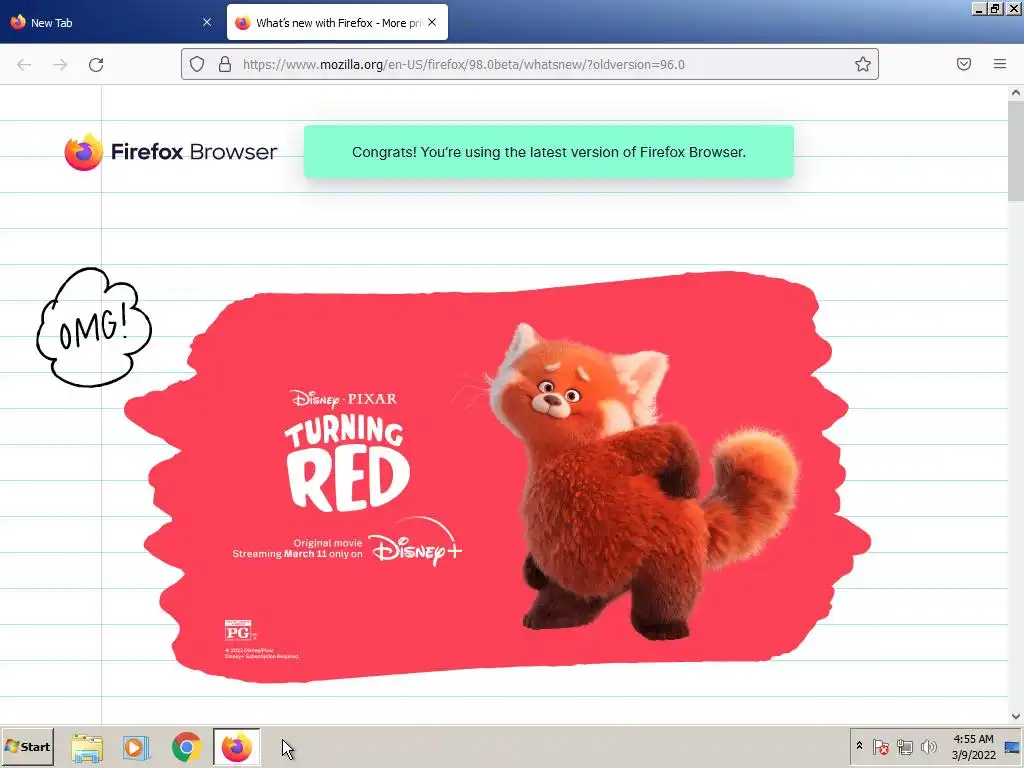Click the page scrollbar down arrow
Viewport: 1024px width, 768px height.
(x=1016, y=716)
